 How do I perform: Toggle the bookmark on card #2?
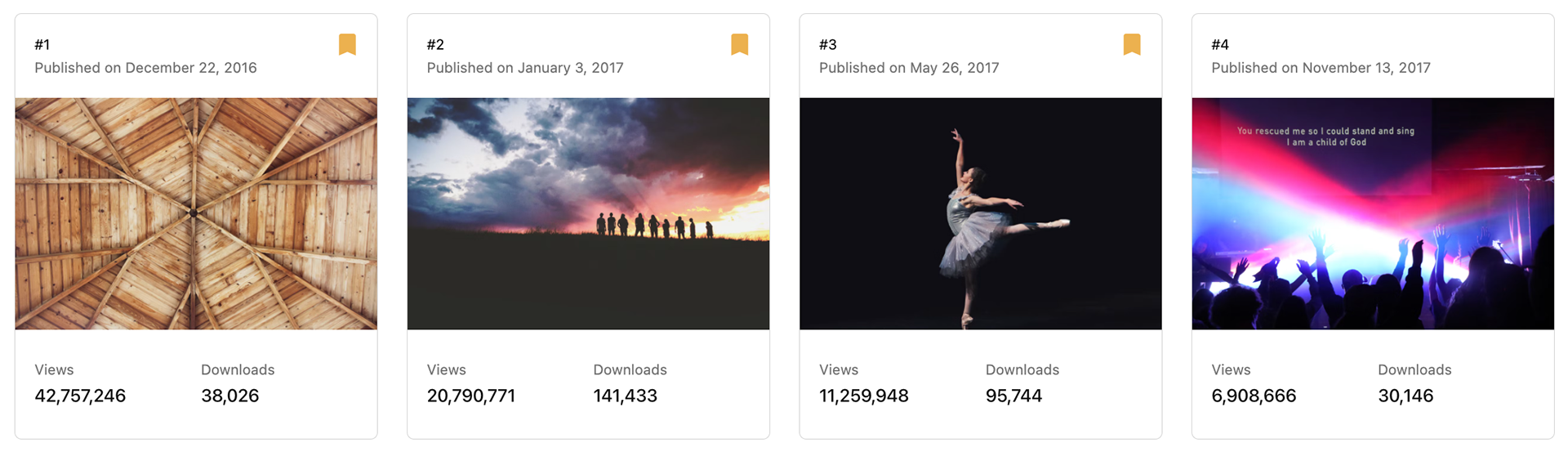point(739,44)
